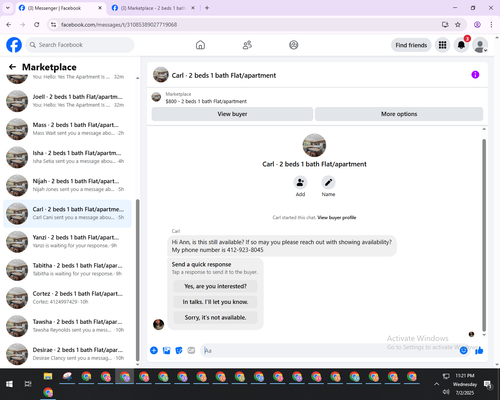
Task: Choose a GIF icon in composer
Action: tap(191, 350)
